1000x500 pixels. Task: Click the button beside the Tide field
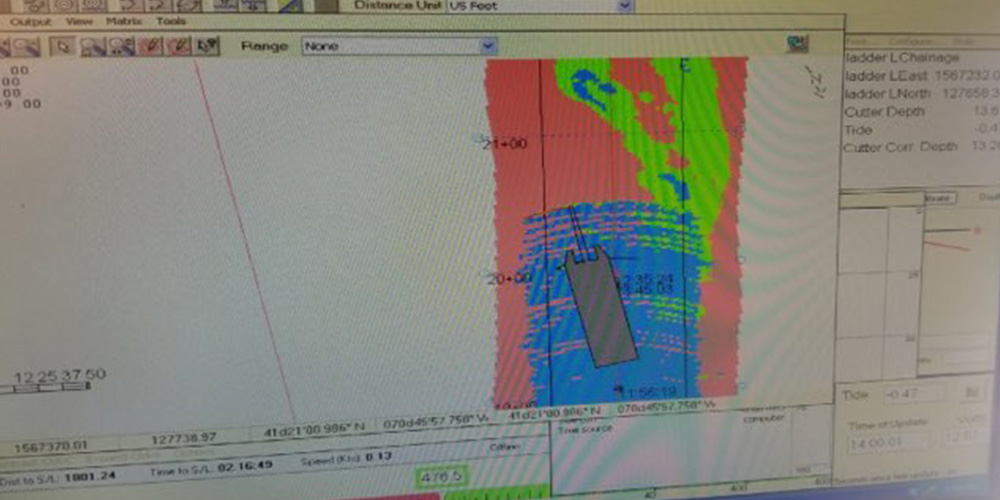(x=972, y=393)
